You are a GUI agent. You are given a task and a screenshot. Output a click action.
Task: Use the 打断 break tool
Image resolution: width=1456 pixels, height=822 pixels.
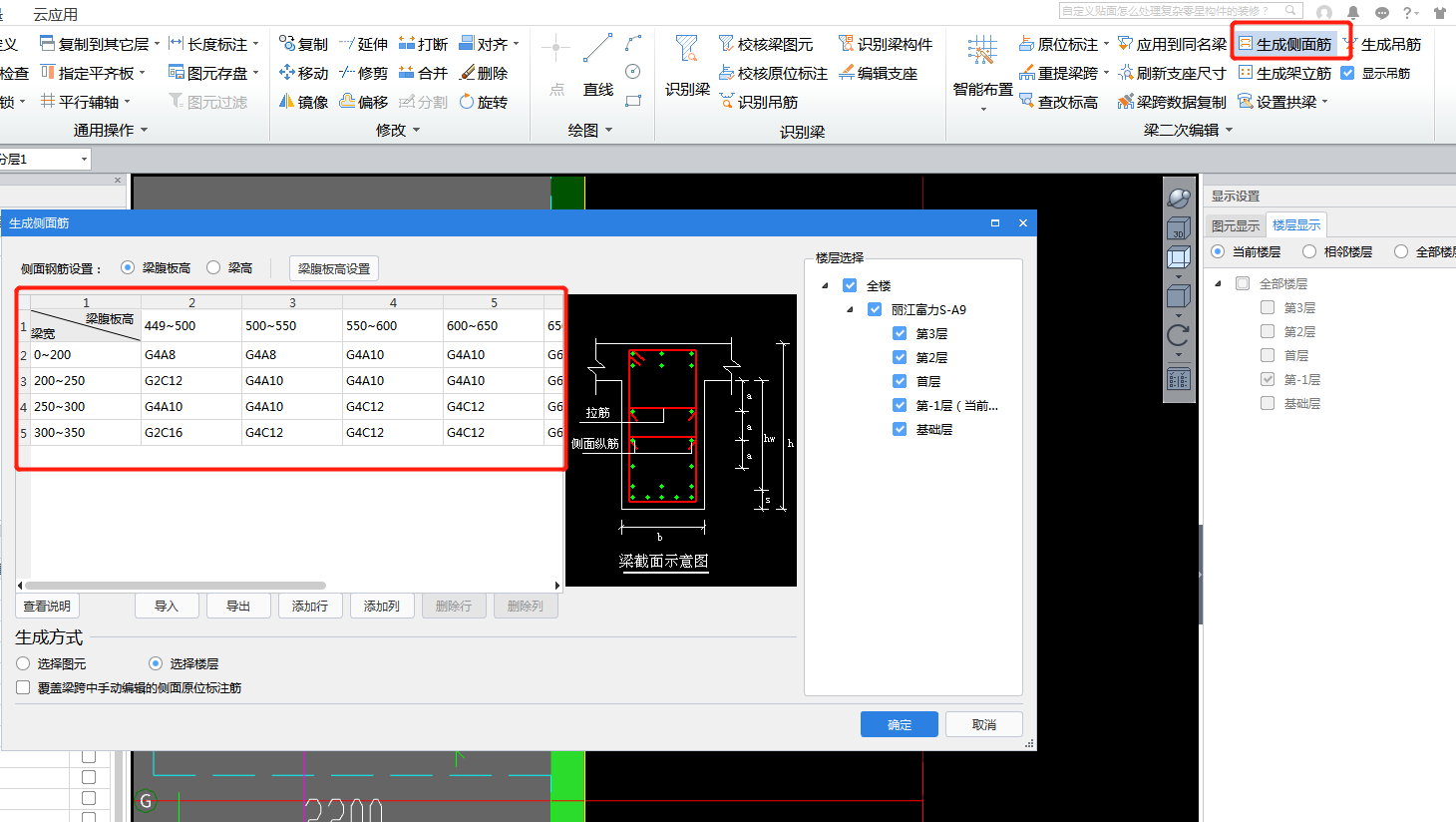point(424,44)
